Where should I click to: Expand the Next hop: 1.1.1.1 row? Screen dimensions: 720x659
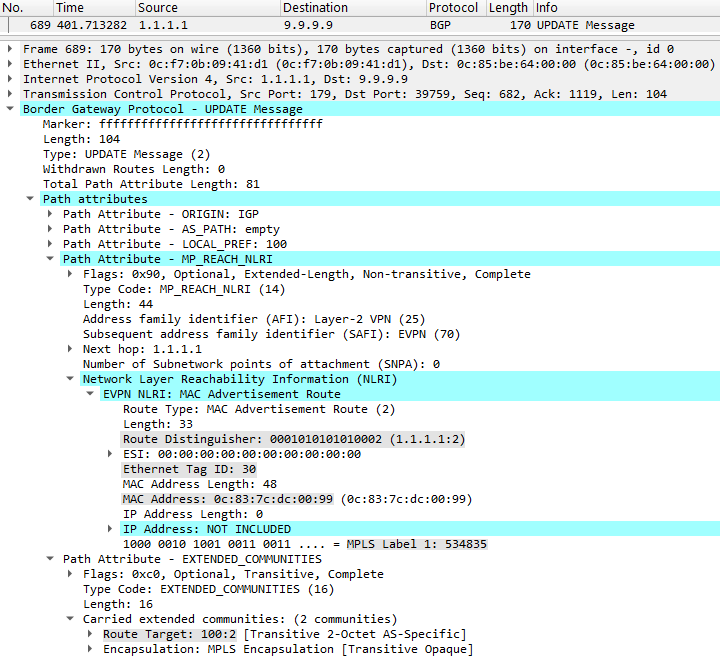pyautogui.click(x=70, y=349)
